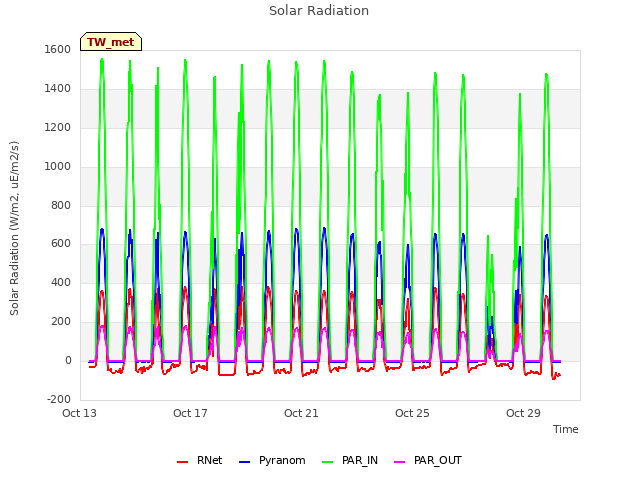
Task: Click the Solar Radiation chart title
Action: pyautogui.click(x=319, y=11)
